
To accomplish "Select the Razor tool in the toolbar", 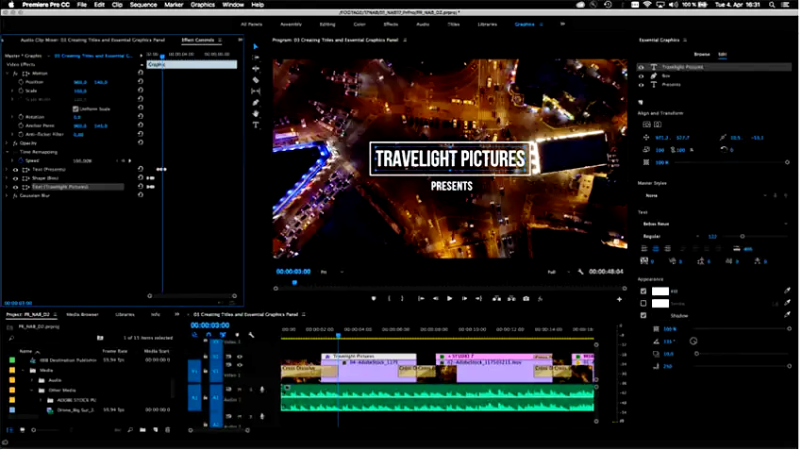I will [256, 80].
